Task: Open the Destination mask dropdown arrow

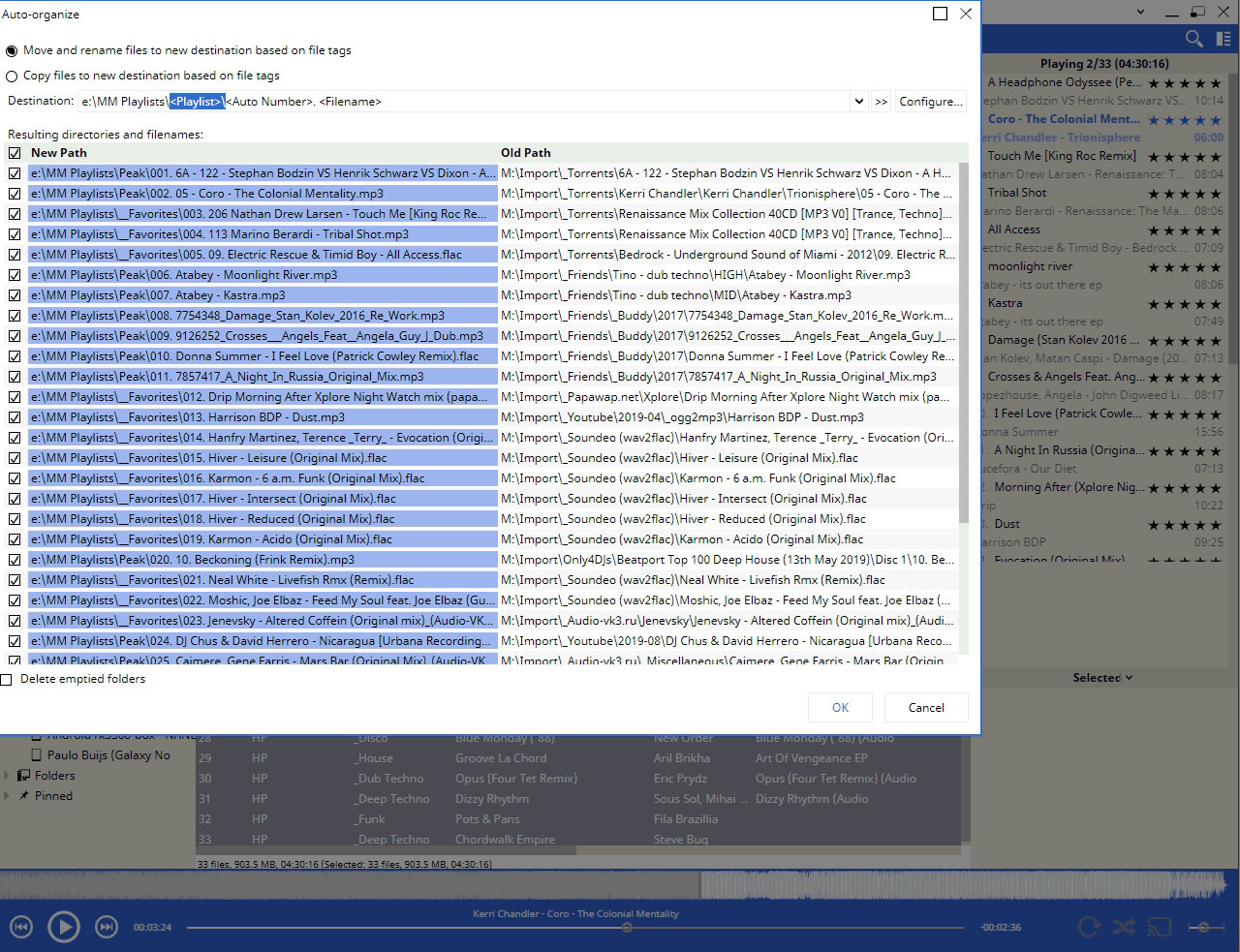Action: point(858,102)
